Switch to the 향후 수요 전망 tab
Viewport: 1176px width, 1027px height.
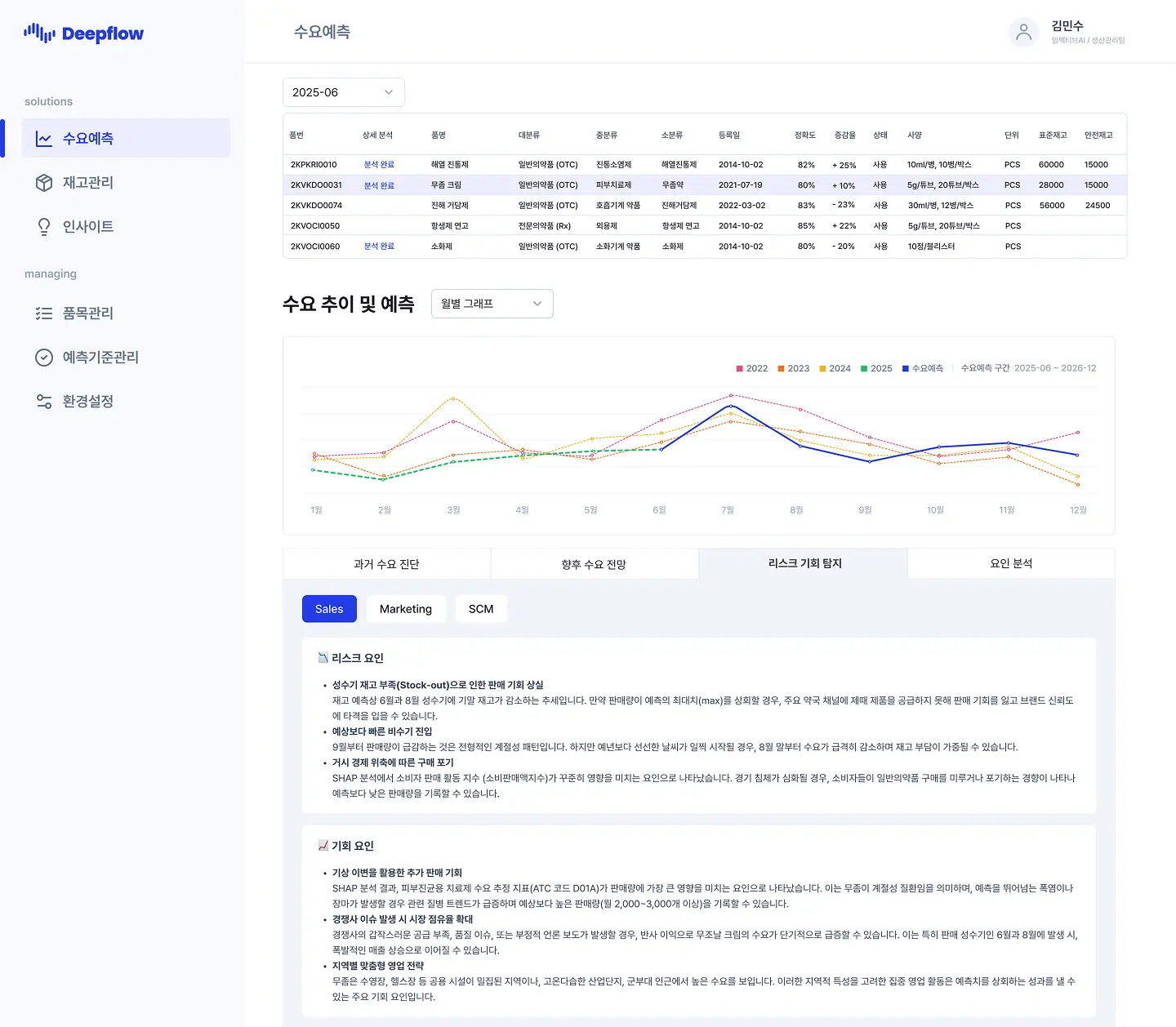[594, 563]
